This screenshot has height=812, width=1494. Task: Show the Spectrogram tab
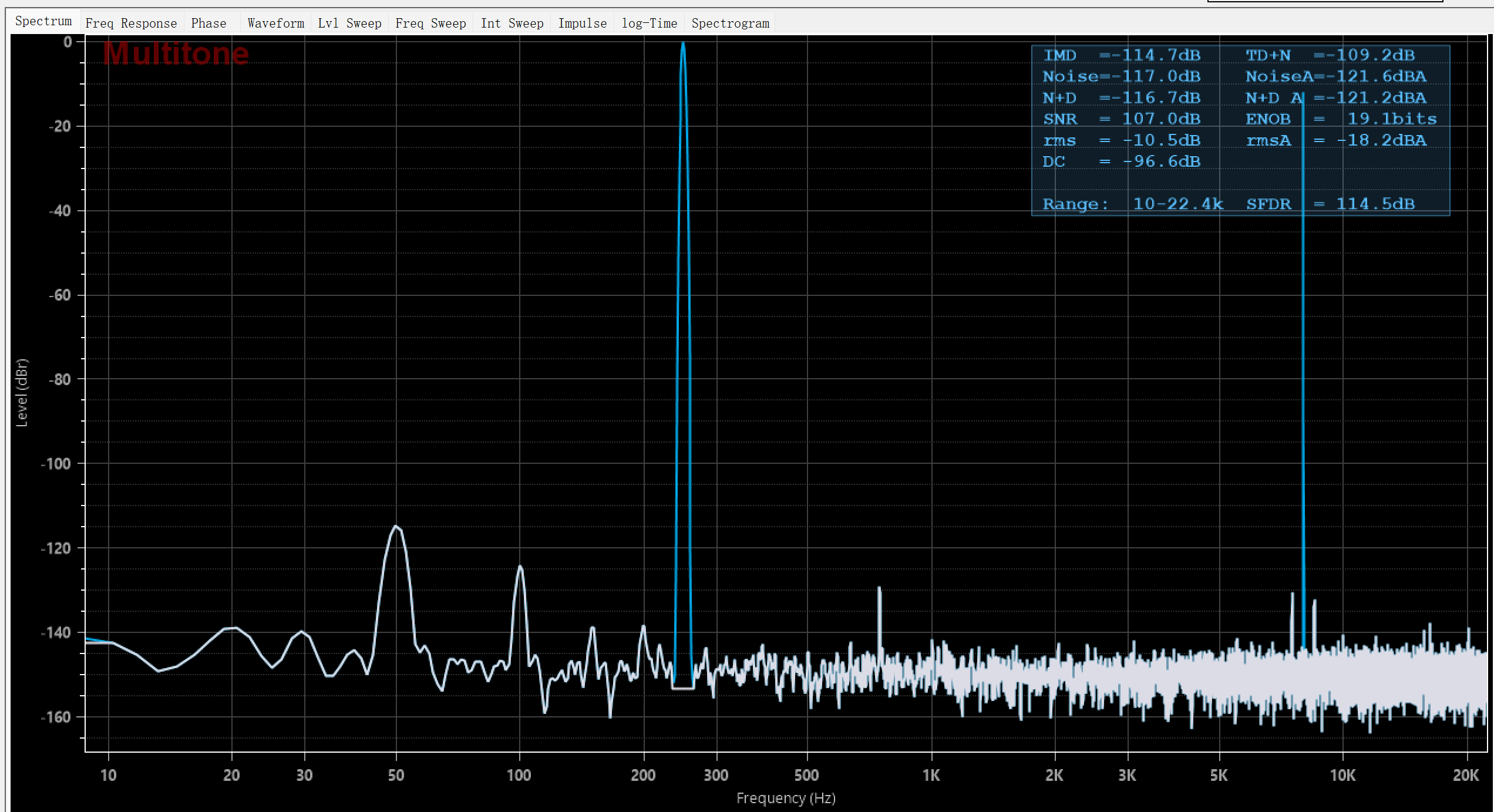[x=730, y=23]
